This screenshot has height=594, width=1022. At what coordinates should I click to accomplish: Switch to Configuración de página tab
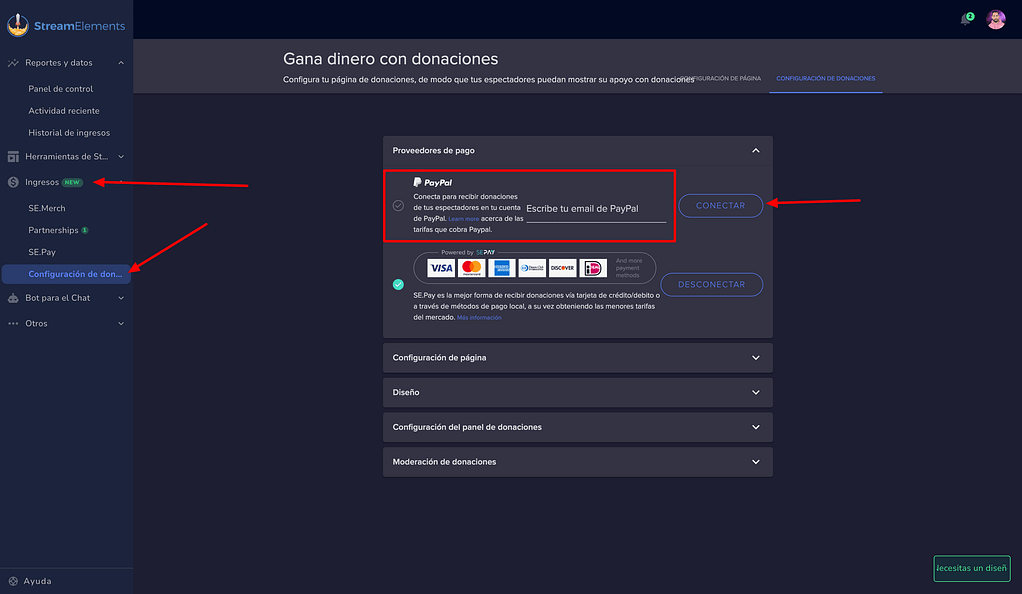[721, 78]
